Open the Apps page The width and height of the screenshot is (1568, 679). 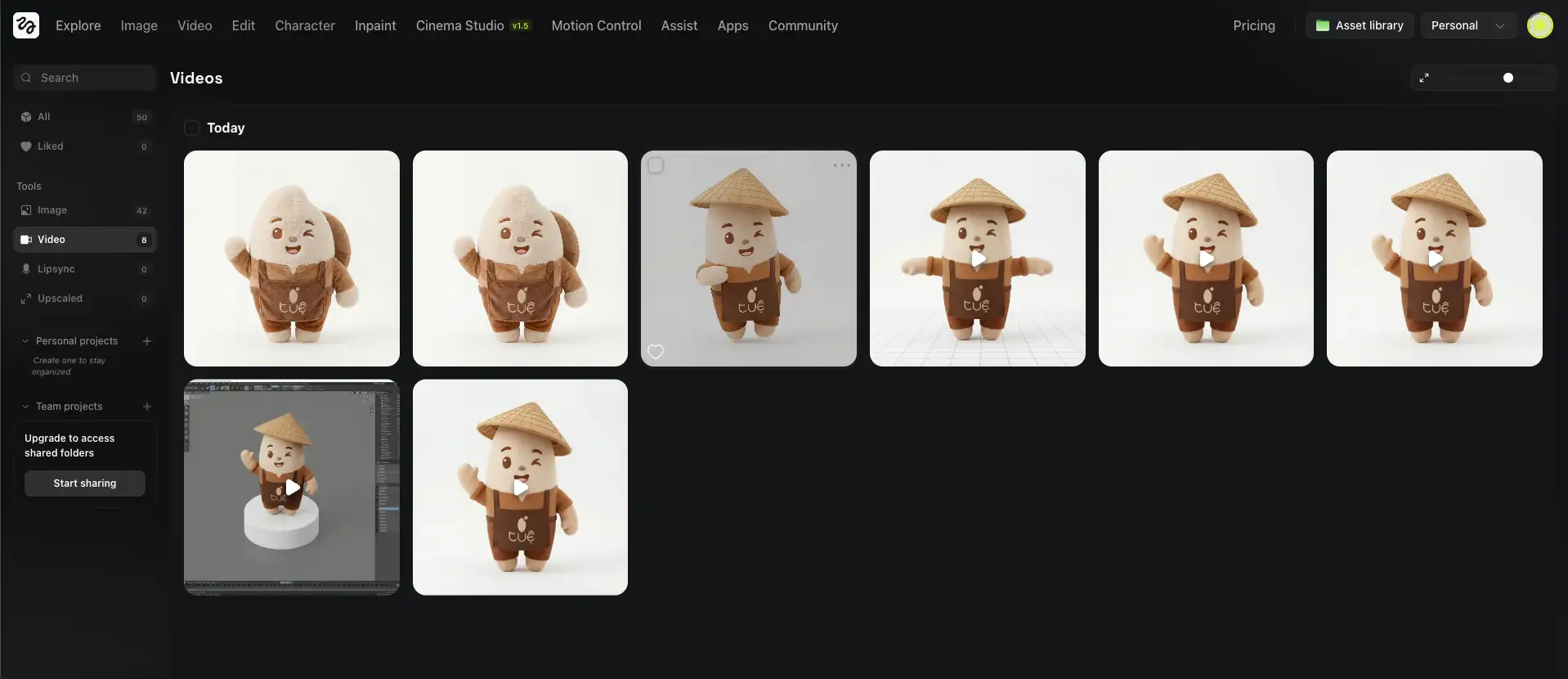(732, 25)
